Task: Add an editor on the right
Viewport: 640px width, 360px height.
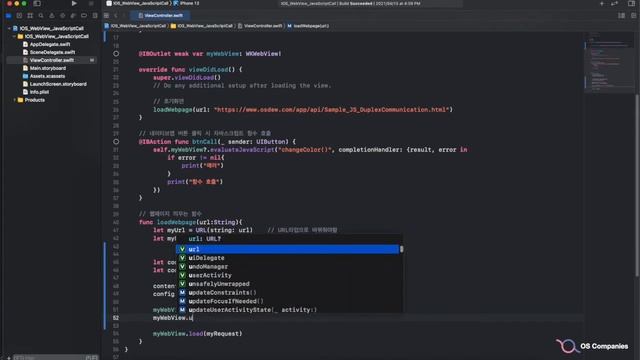Action: click(x=633, y=16)
